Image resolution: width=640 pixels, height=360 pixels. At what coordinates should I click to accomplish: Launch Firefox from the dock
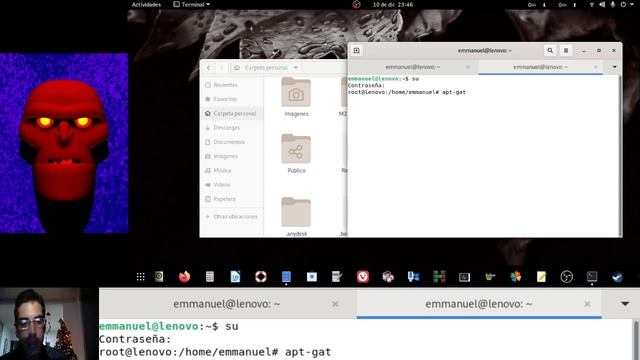pos(184,277)
